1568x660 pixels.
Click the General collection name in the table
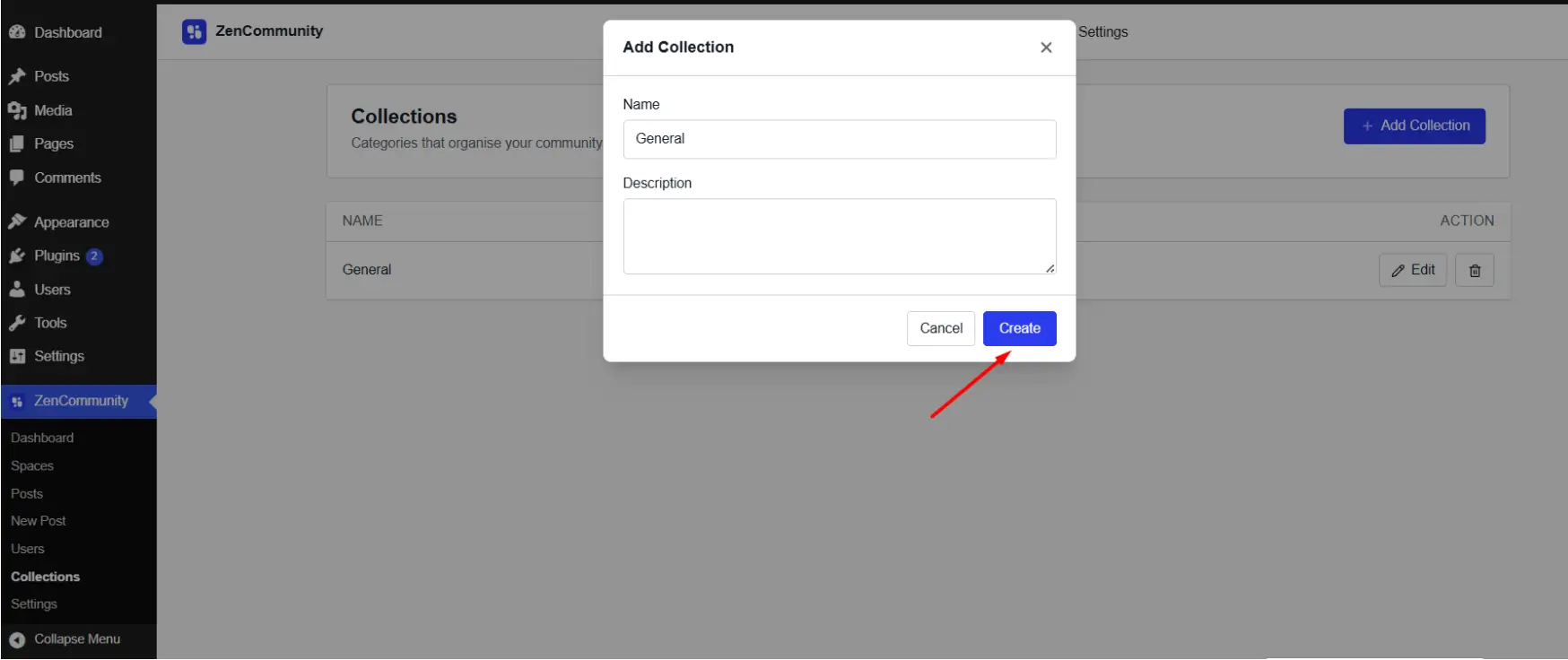367,270
